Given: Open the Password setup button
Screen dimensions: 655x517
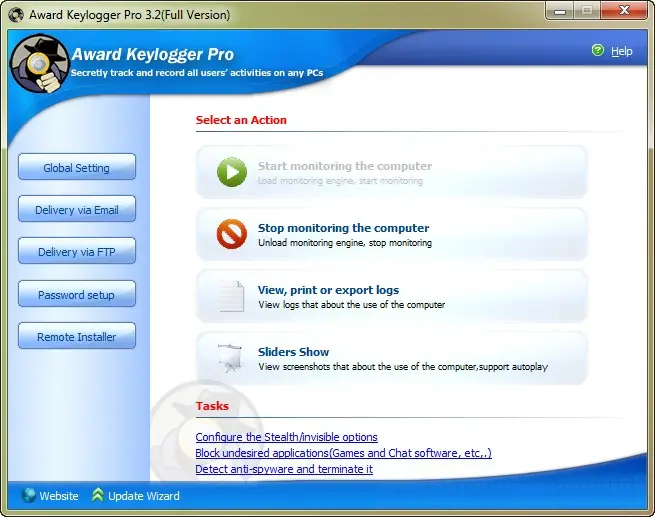Looking at the screenshot, I should [x=77, y=294].
